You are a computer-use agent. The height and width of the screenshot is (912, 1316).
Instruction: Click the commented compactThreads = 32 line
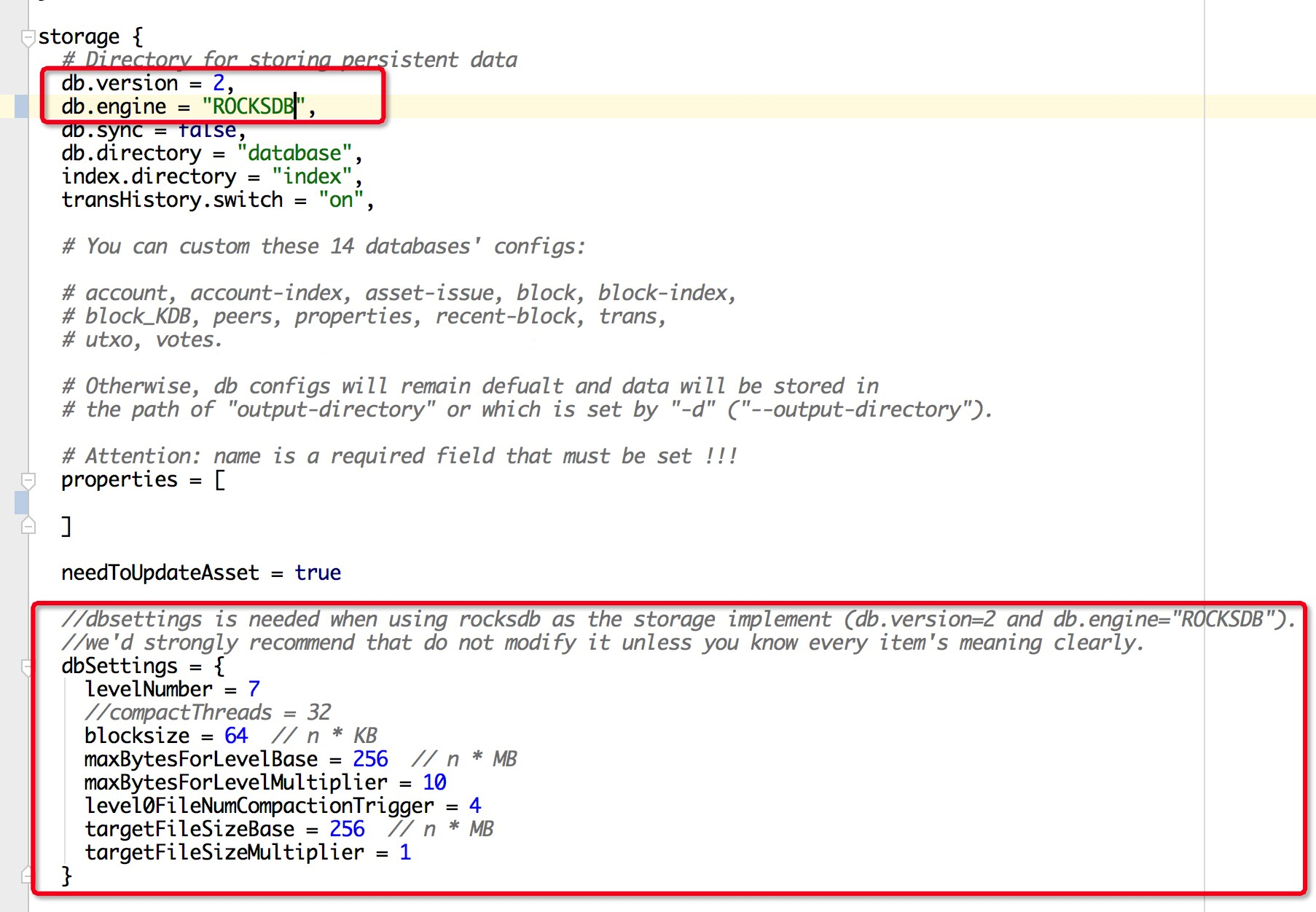pos(208,712)
